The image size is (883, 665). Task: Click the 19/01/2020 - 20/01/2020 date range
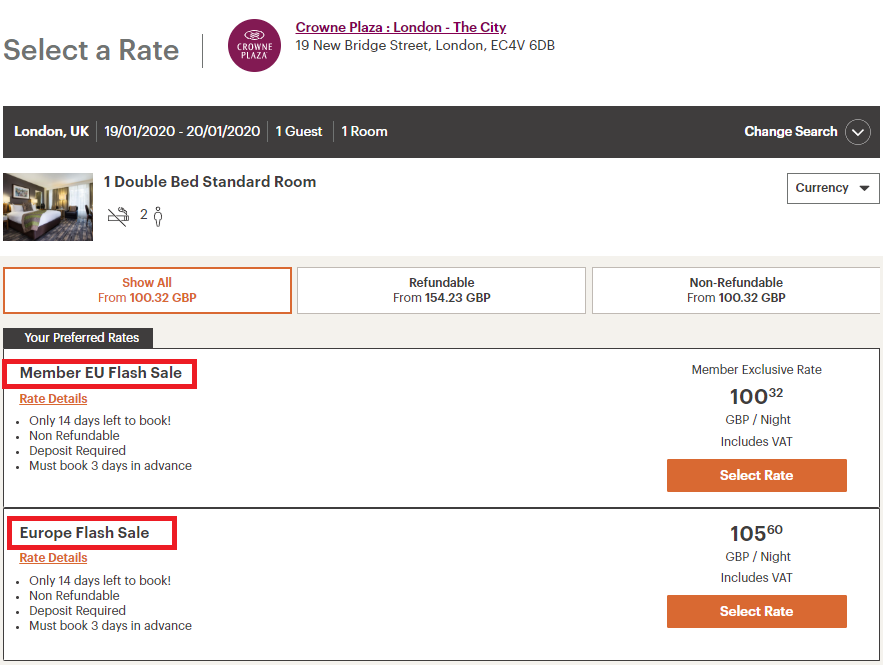pyautogui.click(x=182, y=132)
